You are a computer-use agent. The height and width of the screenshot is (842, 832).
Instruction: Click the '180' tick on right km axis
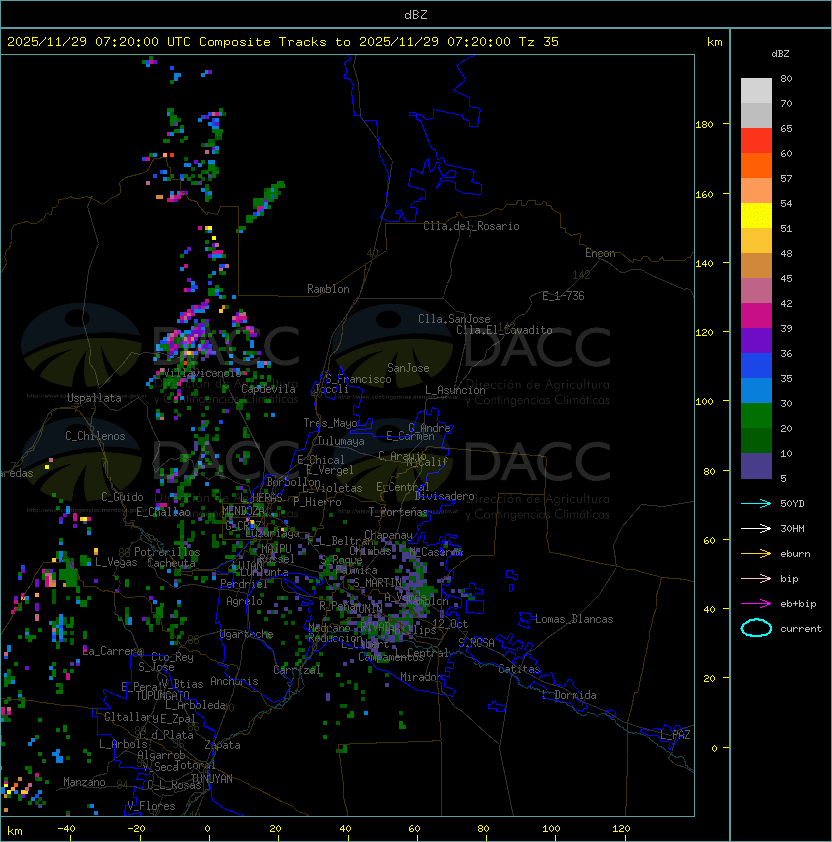tap(704, 125)
